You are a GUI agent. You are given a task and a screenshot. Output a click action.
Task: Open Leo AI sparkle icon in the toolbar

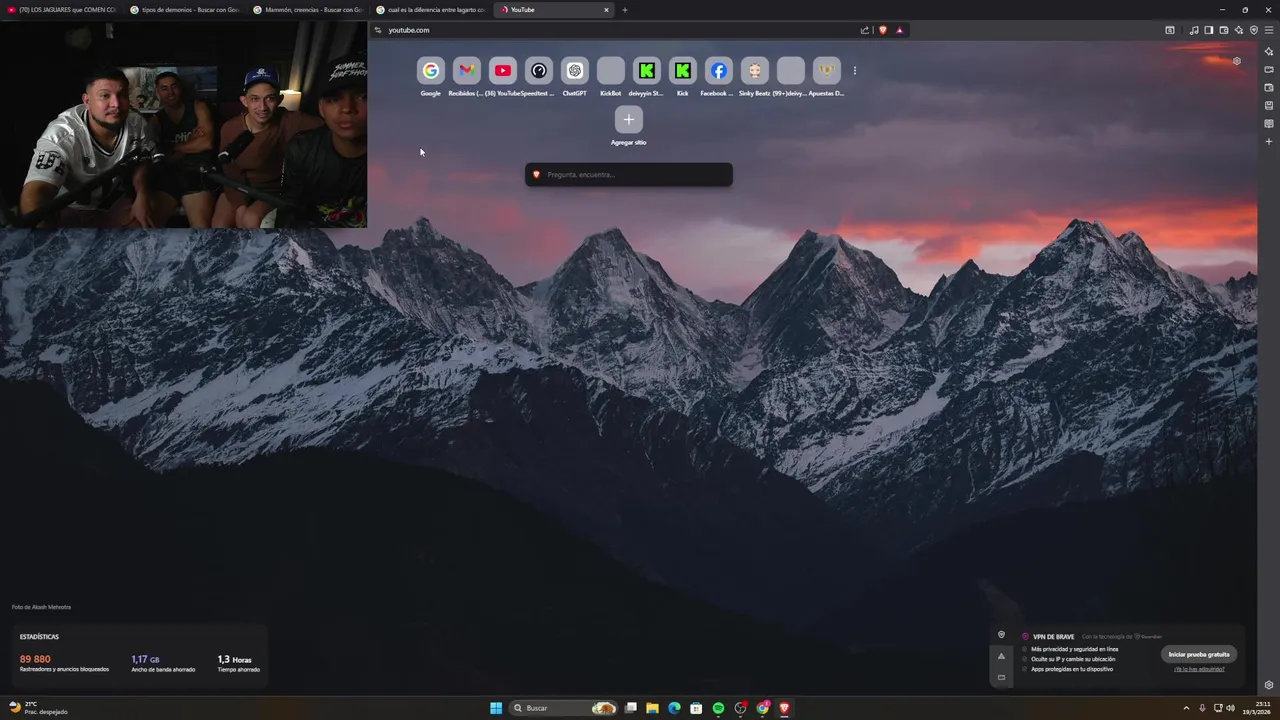pyautogui.click(x=1238, y=30)
